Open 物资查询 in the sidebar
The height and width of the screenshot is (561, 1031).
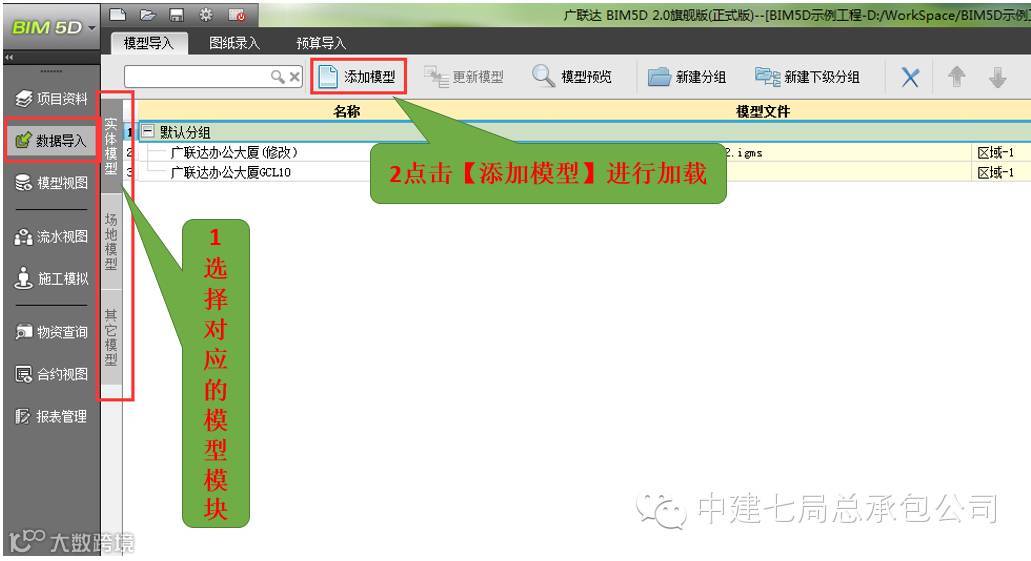pyautogui.click(x=51, y=332)
